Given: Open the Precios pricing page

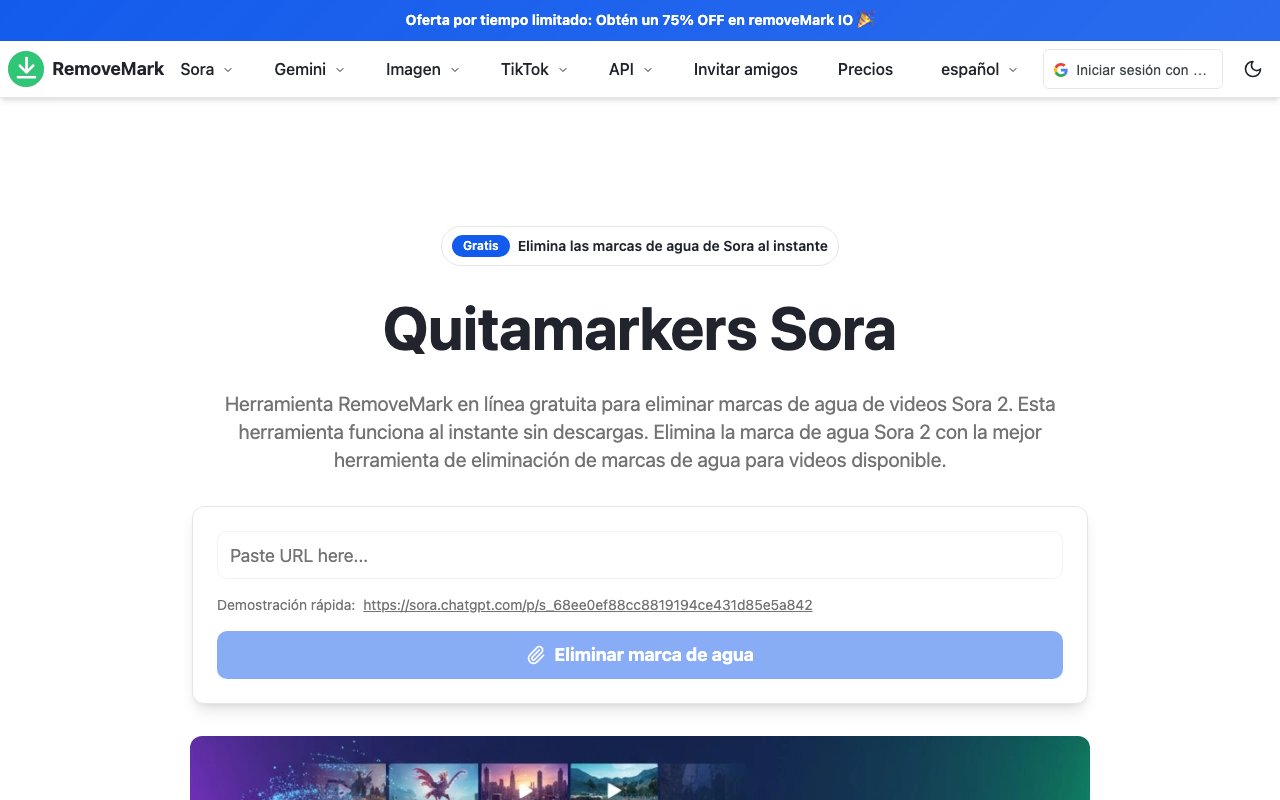Looking at the screenshot, I should [865, 69].
